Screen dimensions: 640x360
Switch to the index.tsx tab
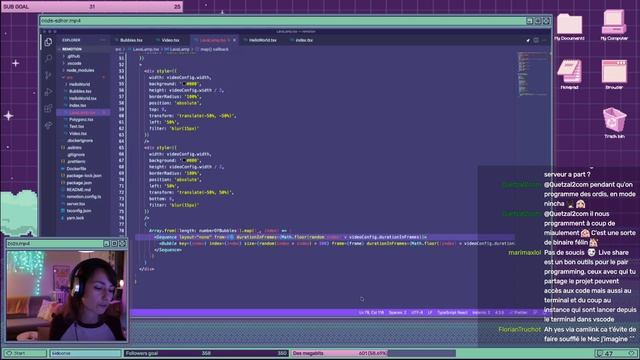[x=304, y=40]
